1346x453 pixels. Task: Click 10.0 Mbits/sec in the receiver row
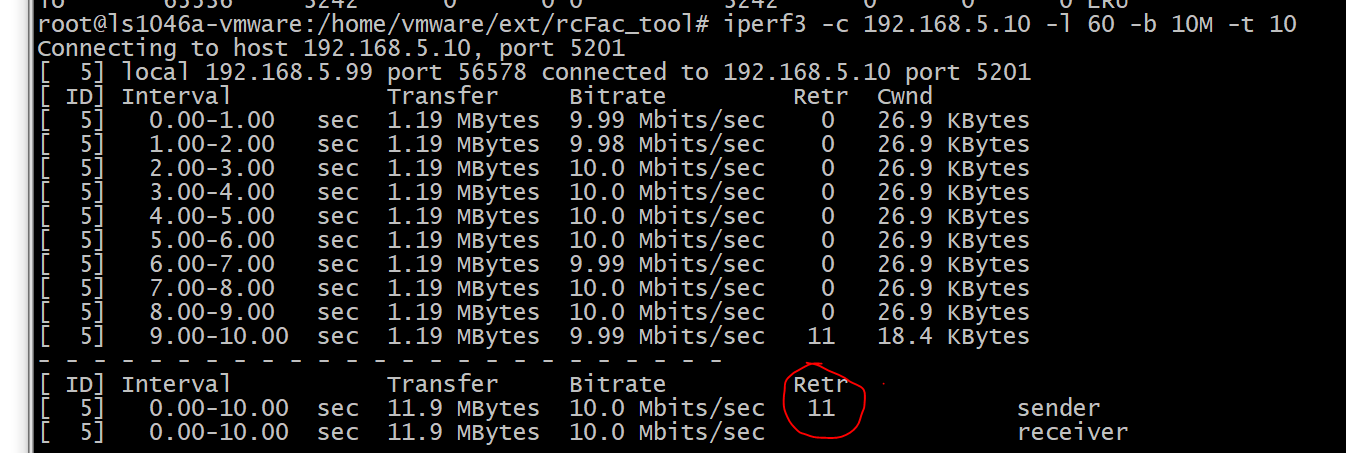666,432
